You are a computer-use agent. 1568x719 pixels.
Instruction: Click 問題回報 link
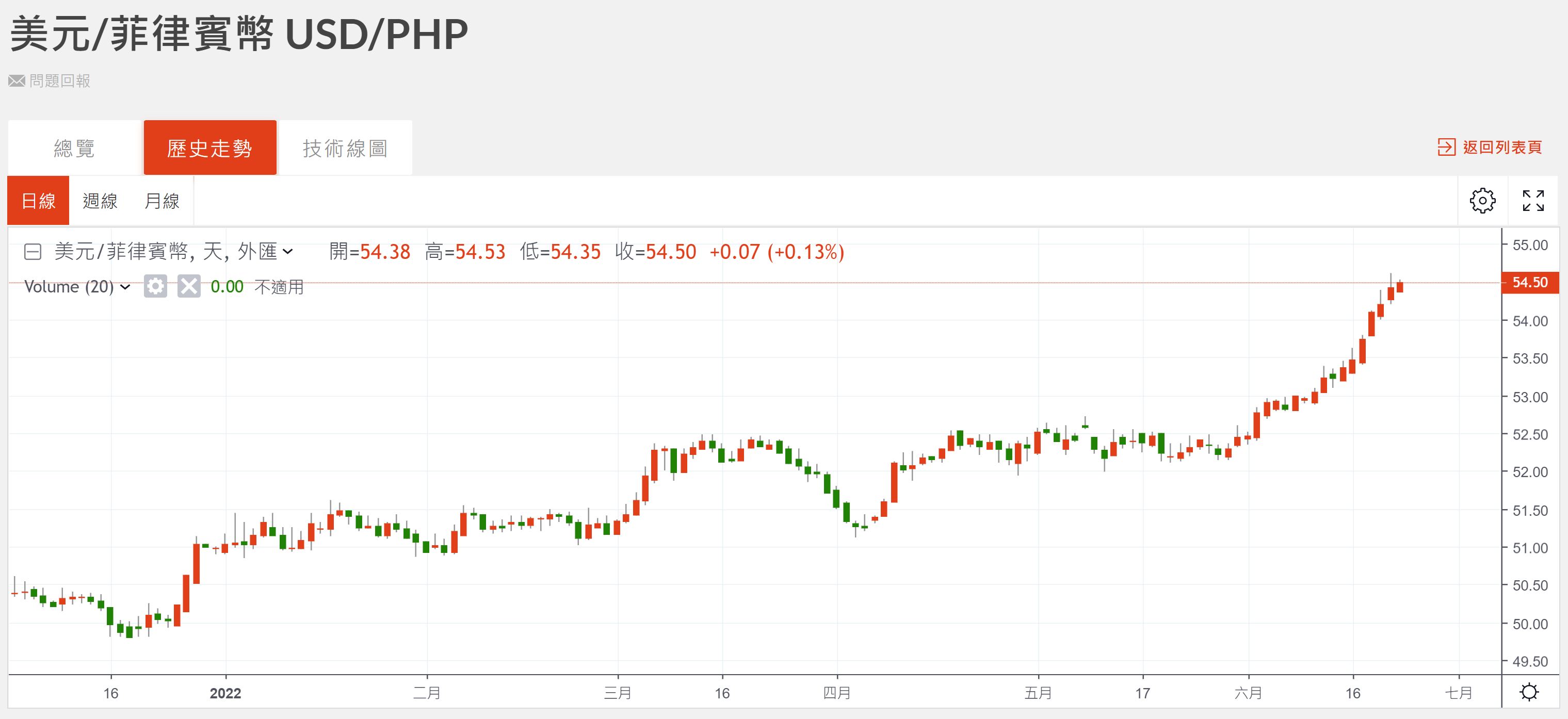60,81
